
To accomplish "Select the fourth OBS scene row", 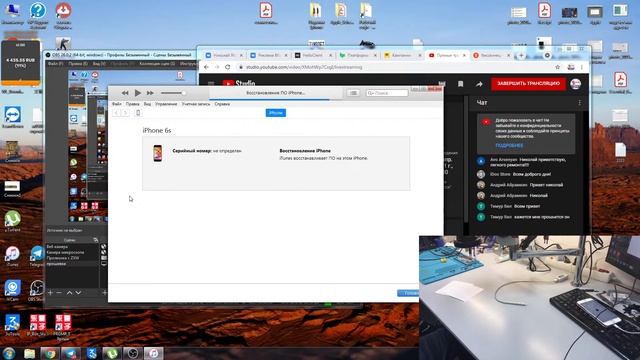I will [72, 264].
